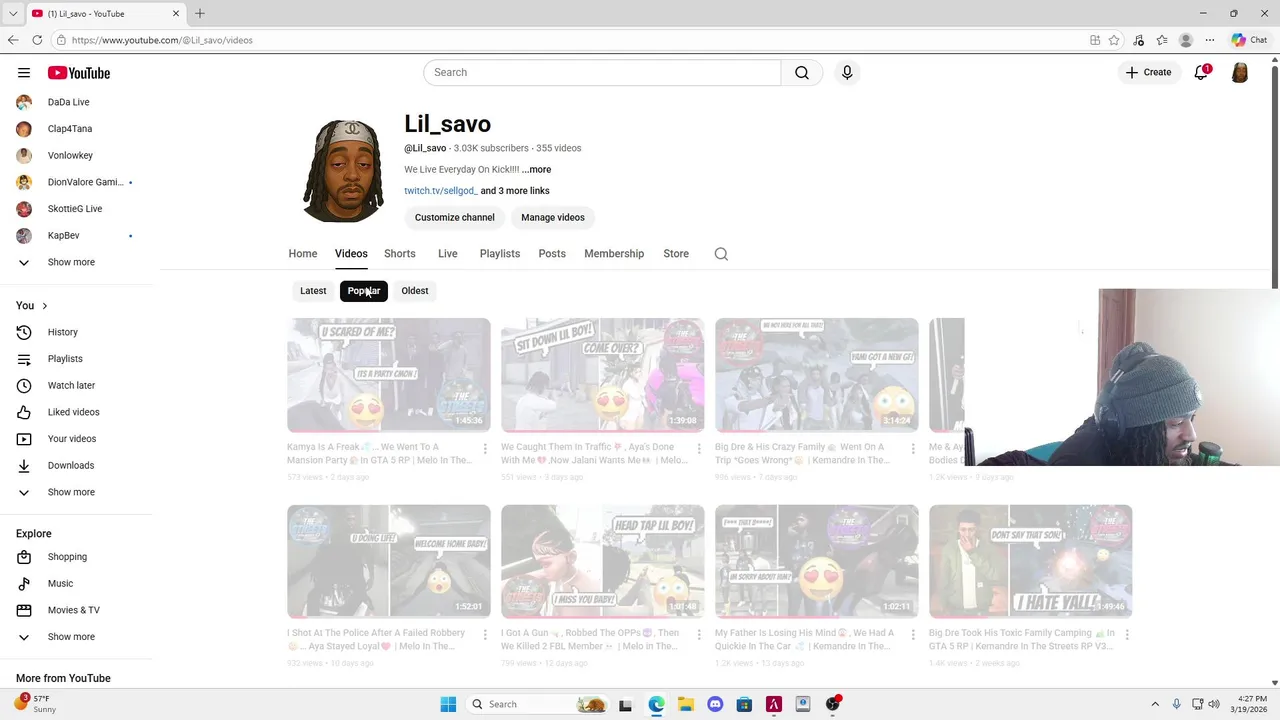Open options menu for Kamya Is A Freak video
The image size is (1280, 720).
pos(485,448)
